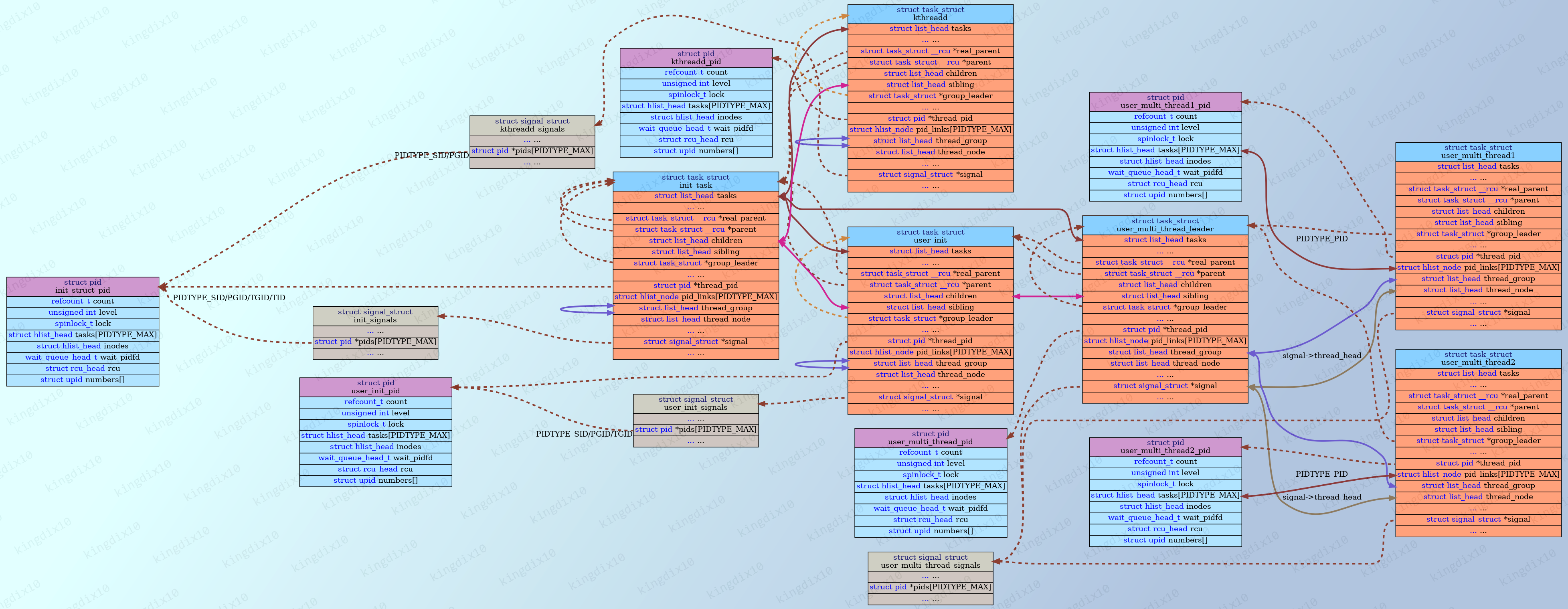The image size is (1568, 609).
Task: Click the user_multi_thread1 task_struct header
Action: (1478, 152)
